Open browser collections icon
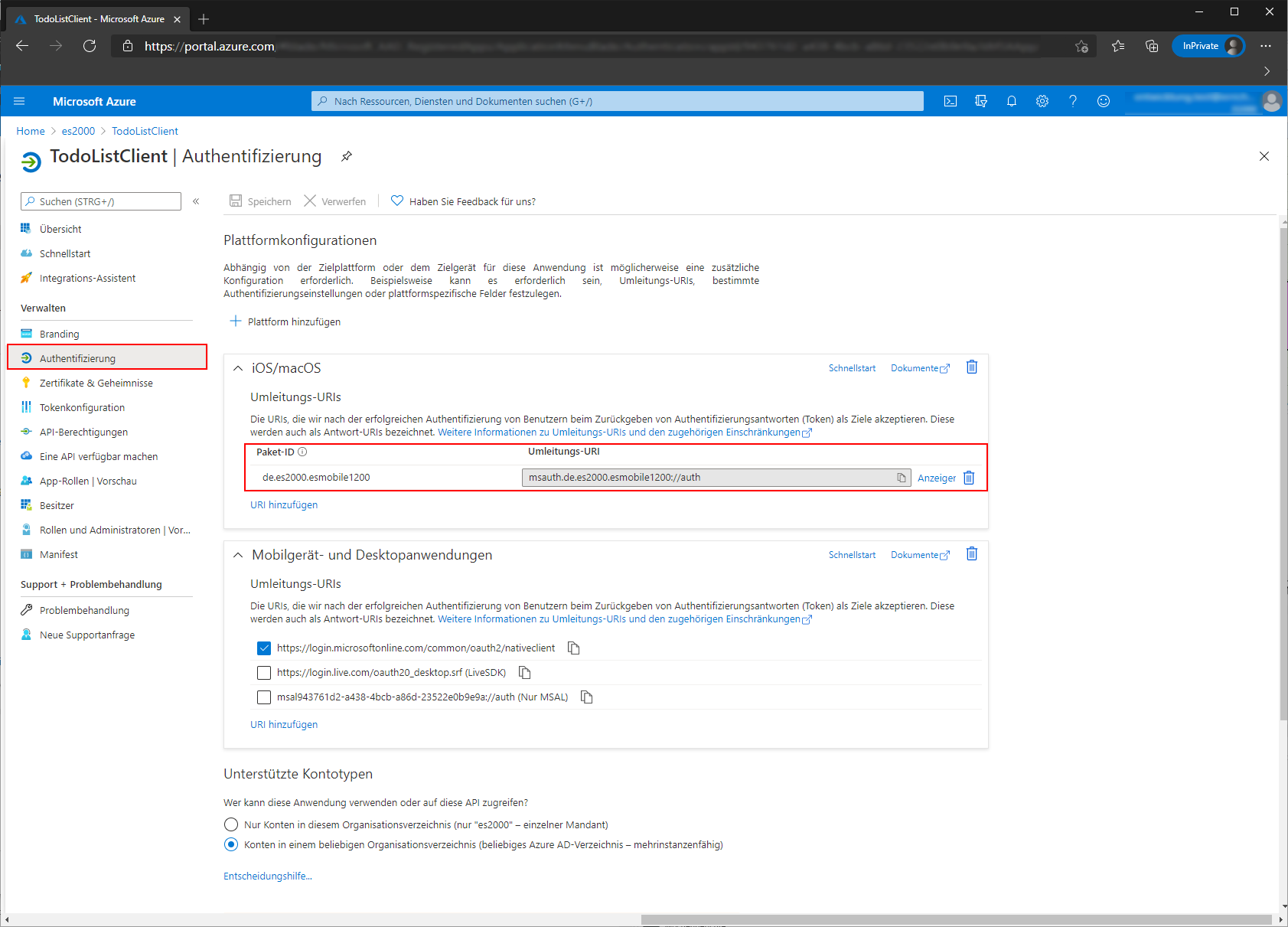The height and width of the screenshot is (927, 1288). click(x=1152, y=46)
